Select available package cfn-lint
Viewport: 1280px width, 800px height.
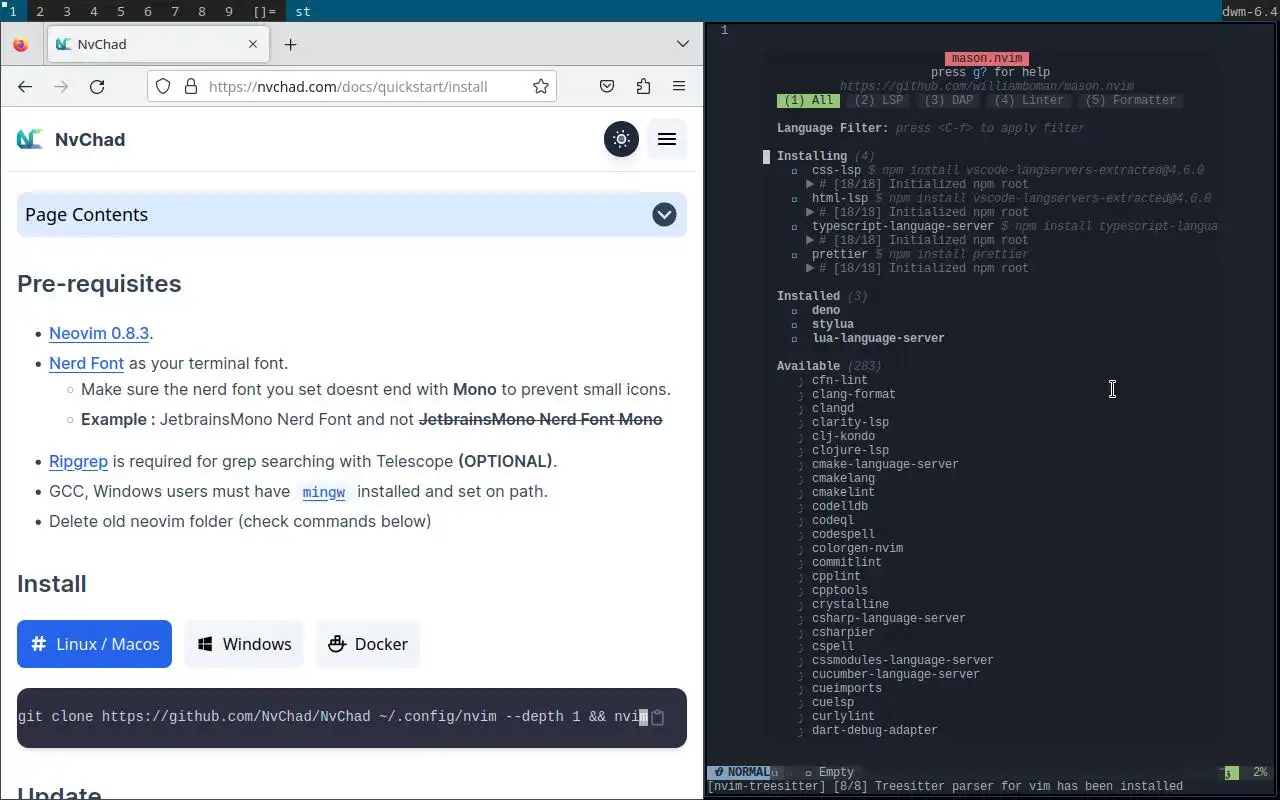(840, 380)
